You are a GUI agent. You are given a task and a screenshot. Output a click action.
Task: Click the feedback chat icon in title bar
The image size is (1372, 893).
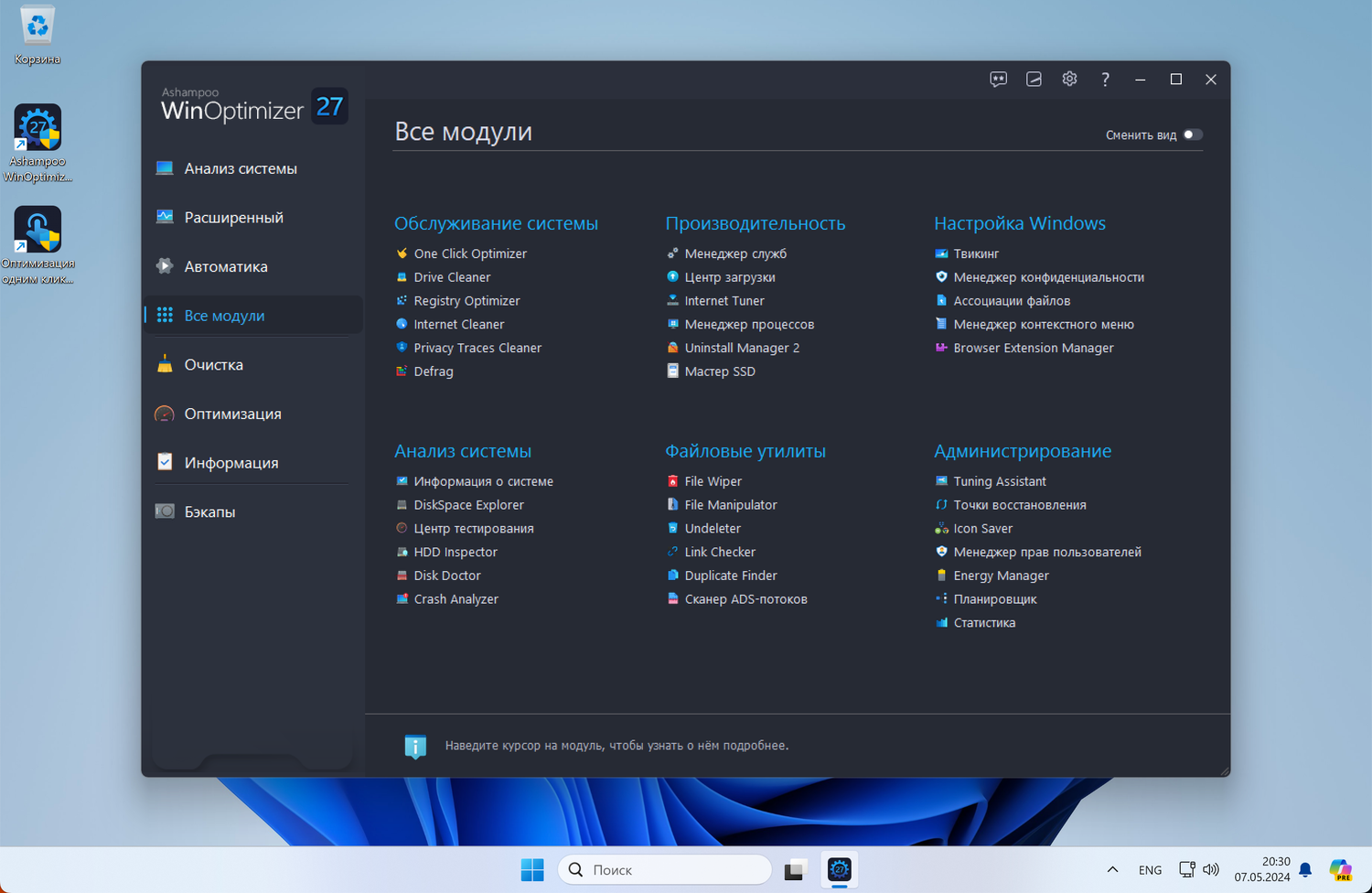998,80
